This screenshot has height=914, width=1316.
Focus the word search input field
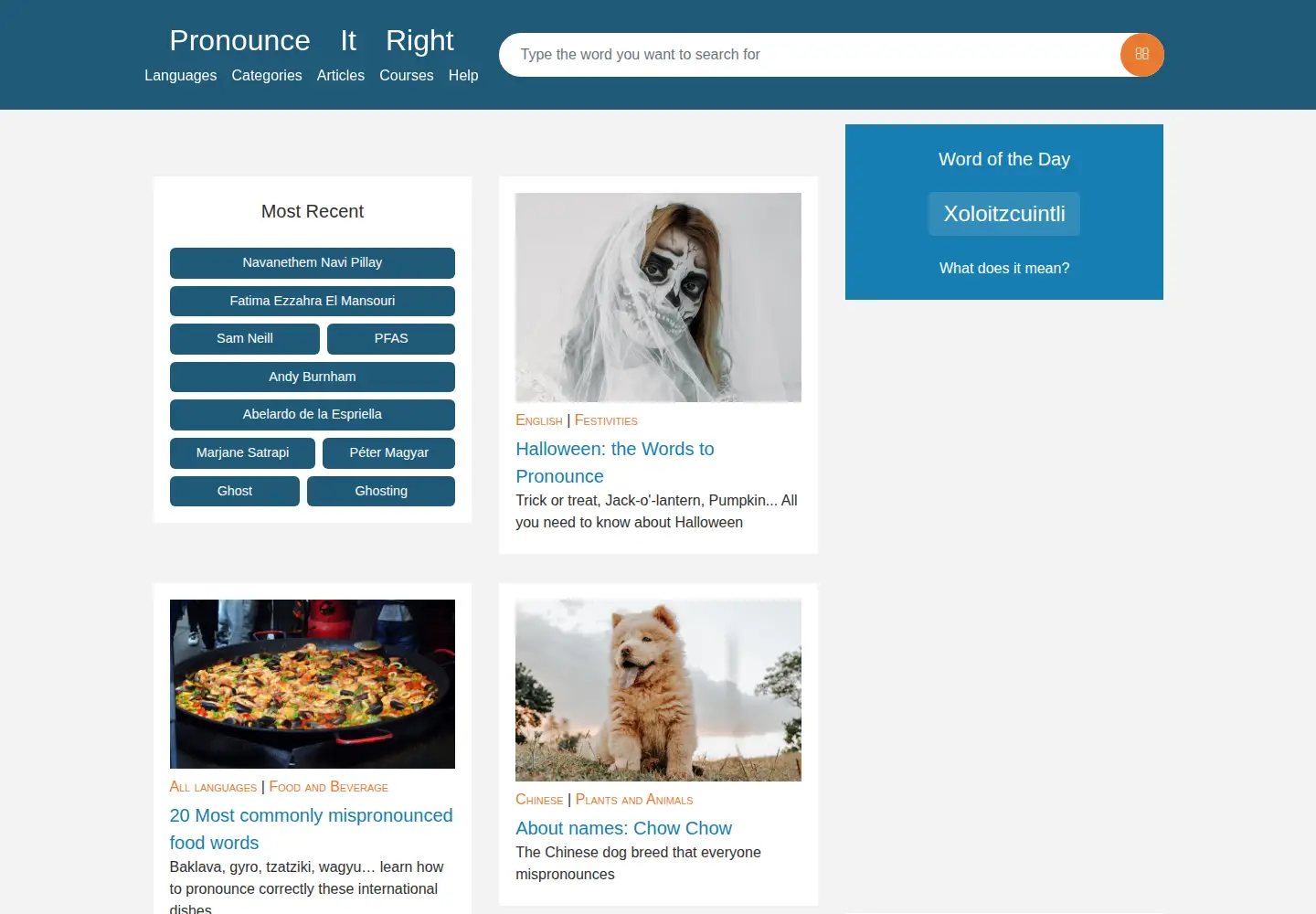coord(810,55)
